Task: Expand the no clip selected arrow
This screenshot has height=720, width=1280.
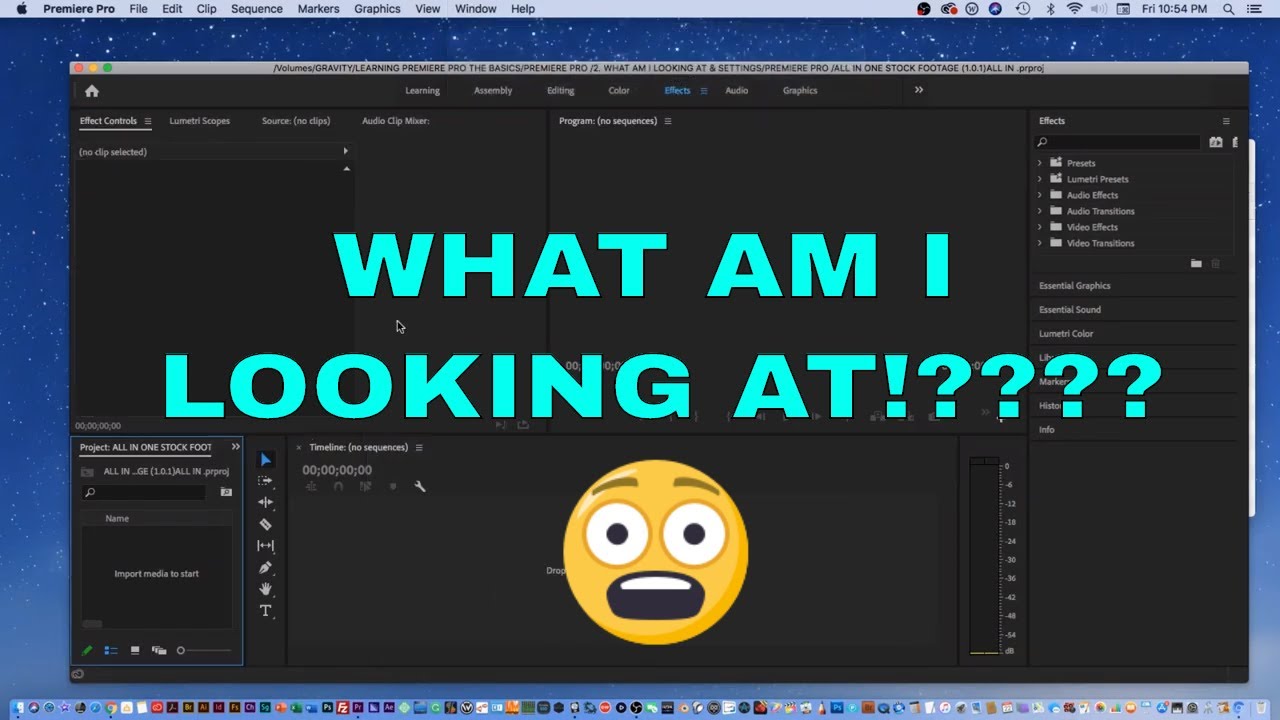Action: (346, 151)
